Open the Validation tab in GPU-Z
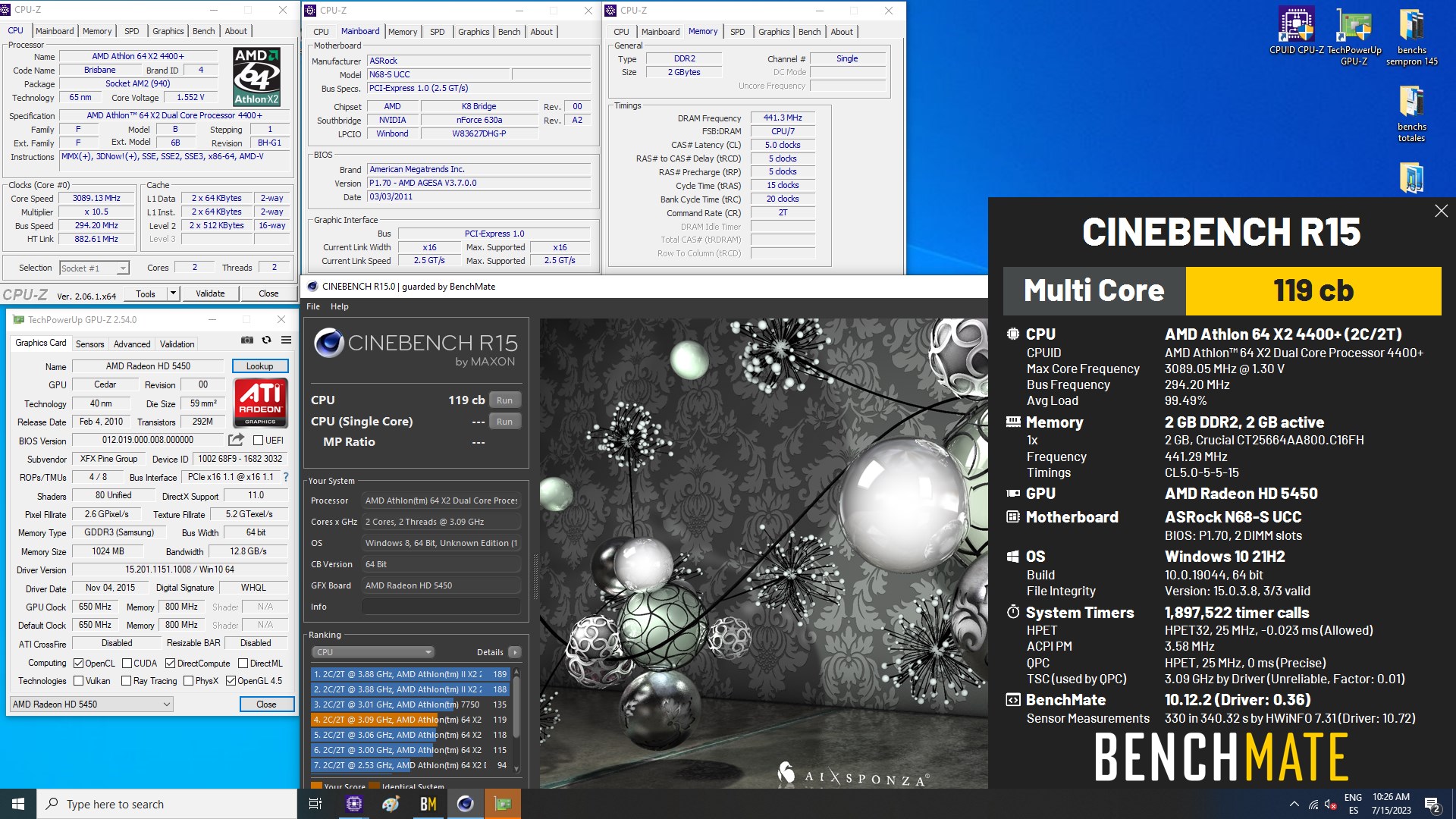Viewport: 1456px width, 819px height. click(177, 344)
